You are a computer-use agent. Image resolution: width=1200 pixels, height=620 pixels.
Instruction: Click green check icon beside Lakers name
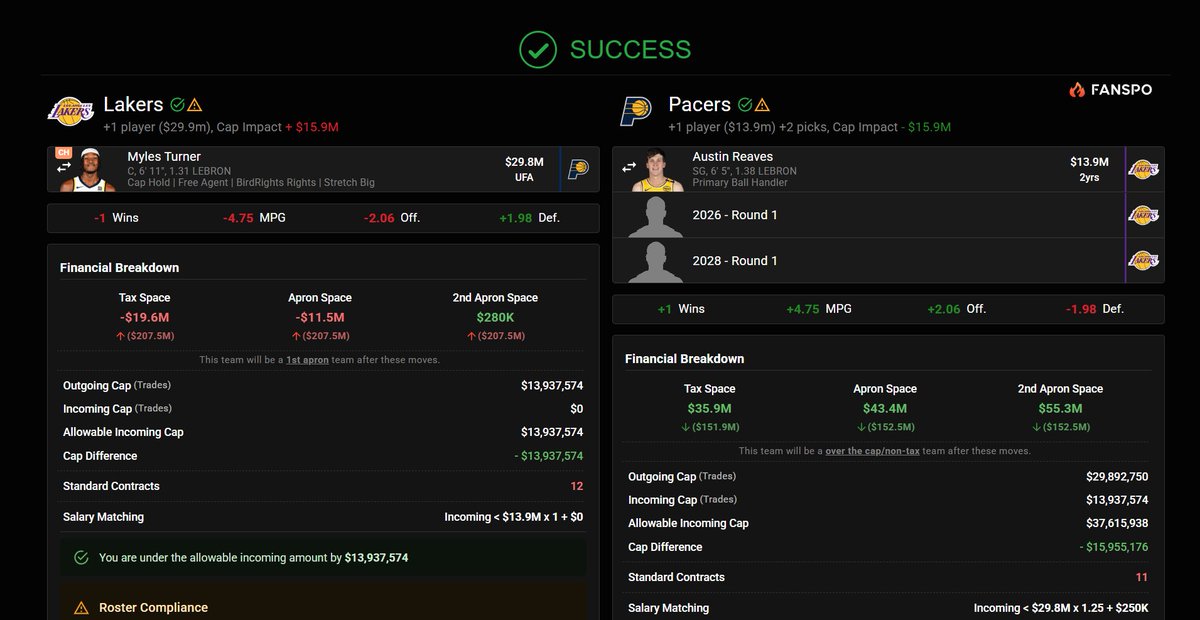pyautogui.click(x=177, y=104)
